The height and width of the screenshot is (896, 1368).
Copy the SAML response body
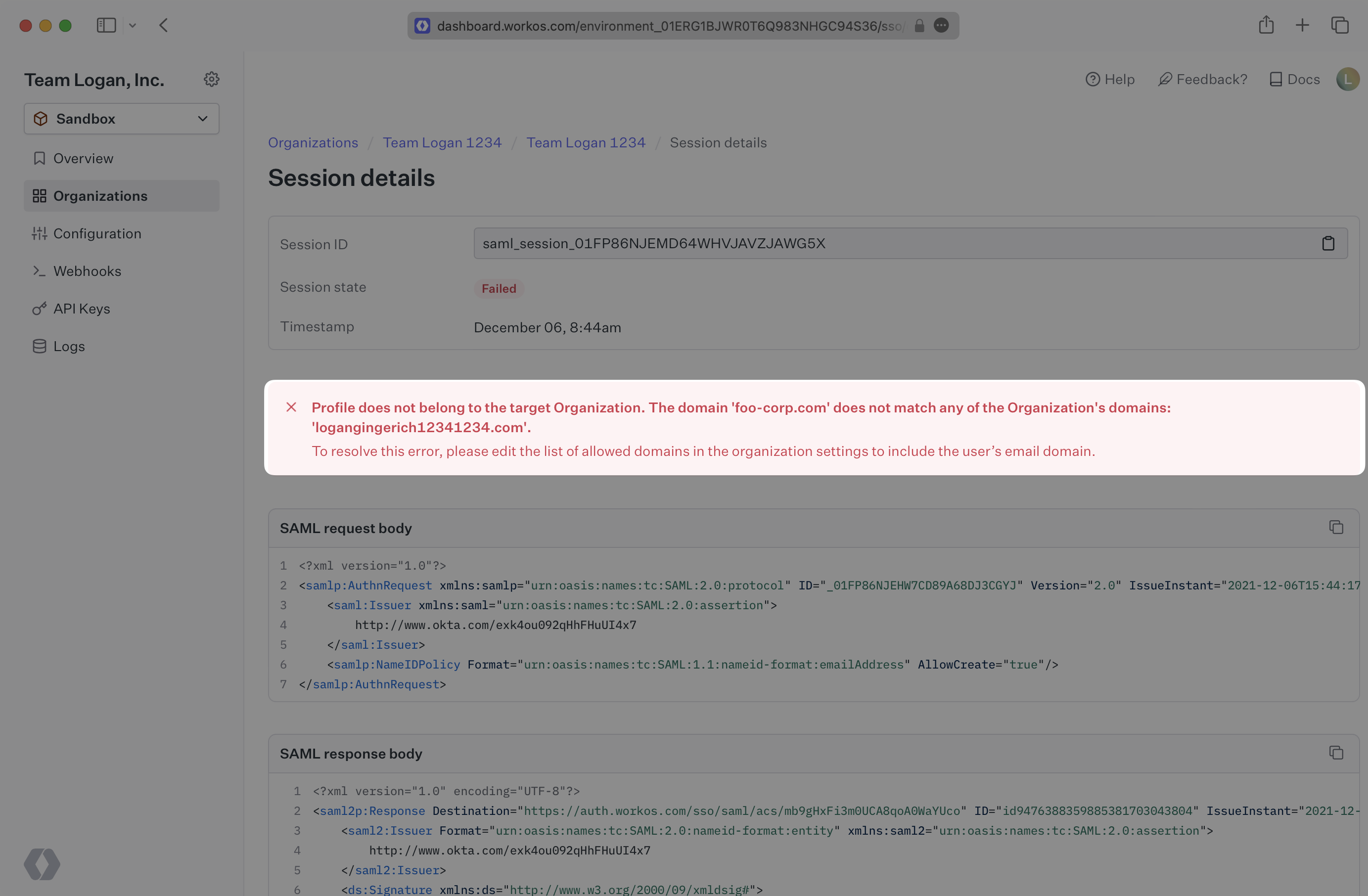(1336, 753)
